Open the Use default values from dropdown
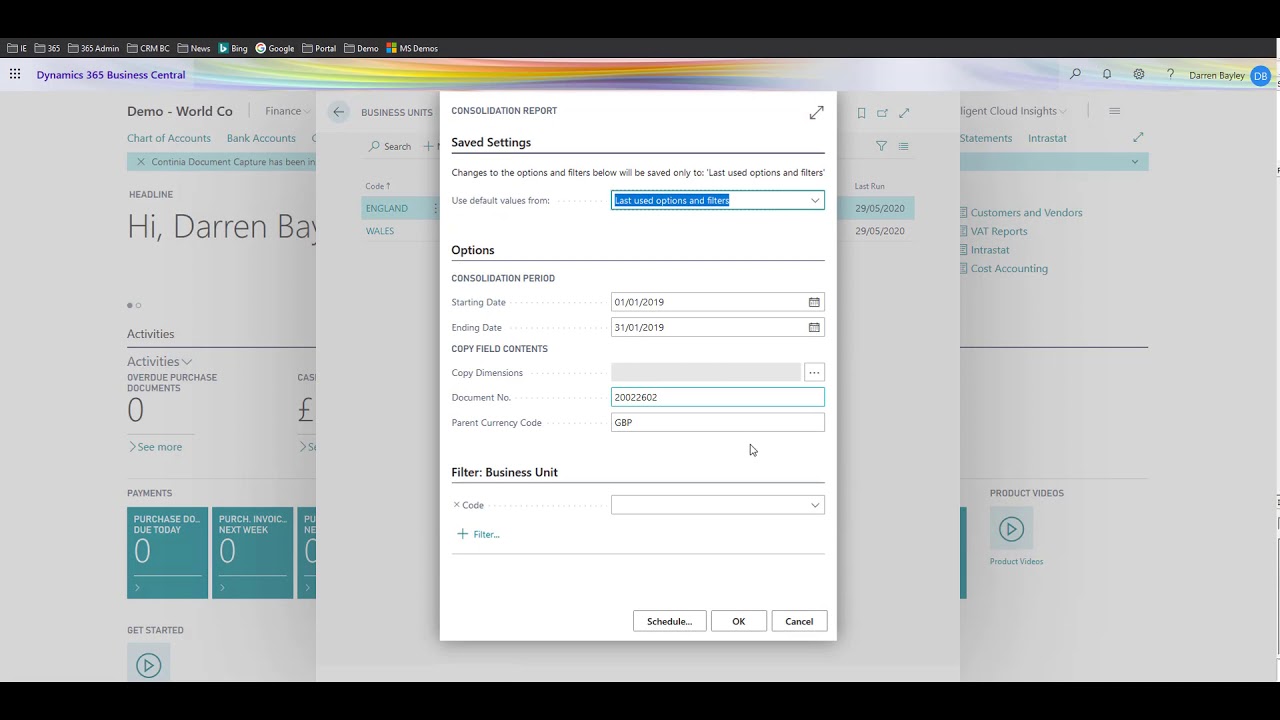The image size is (1280, 720). pos(815,200)
